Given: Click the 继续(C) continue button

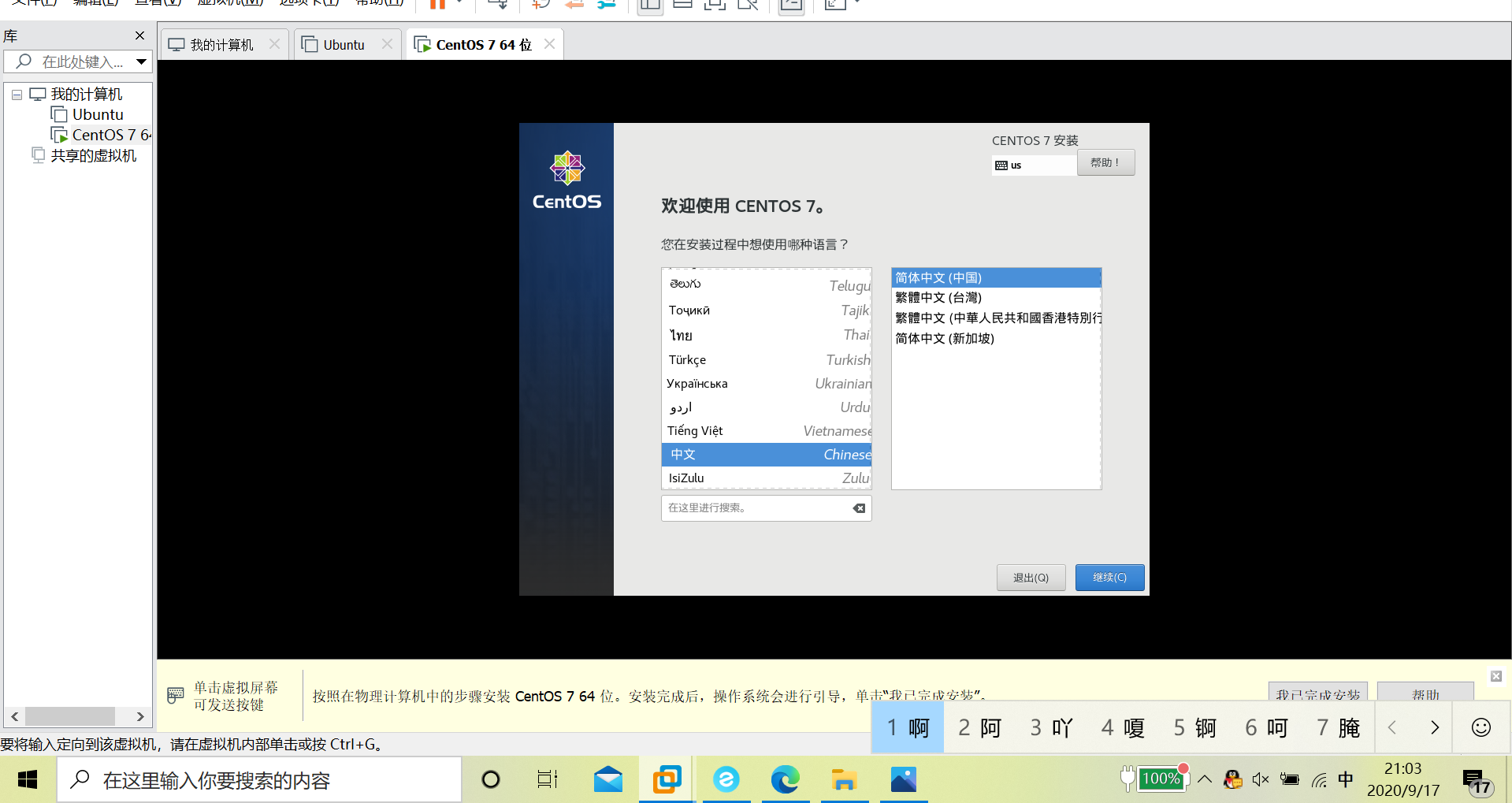Looking at the screenshot, I should click(1109, 578).
